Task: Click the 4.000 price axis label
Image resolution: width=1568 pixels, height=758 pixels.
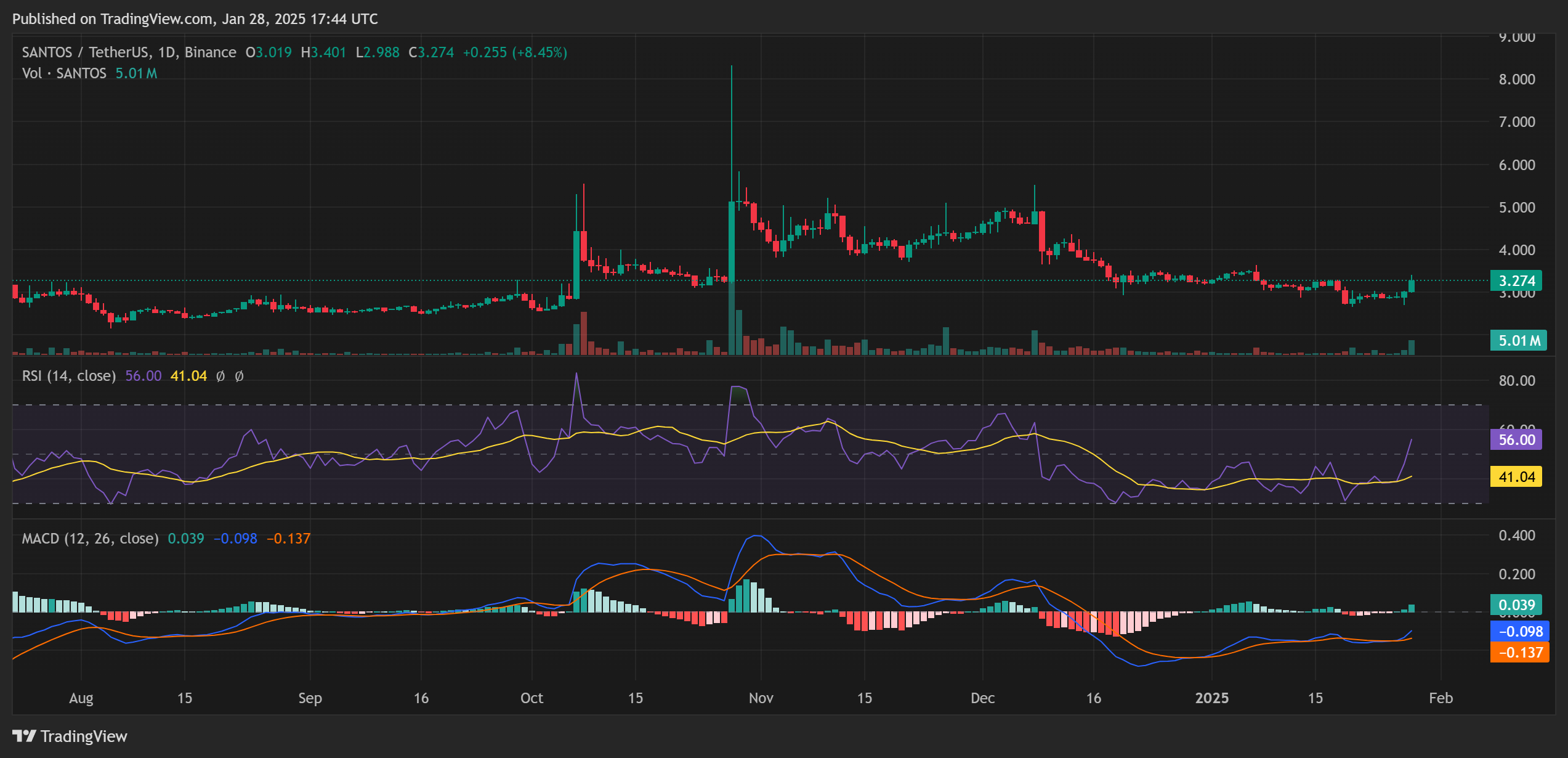Action: click(1517, 250)
